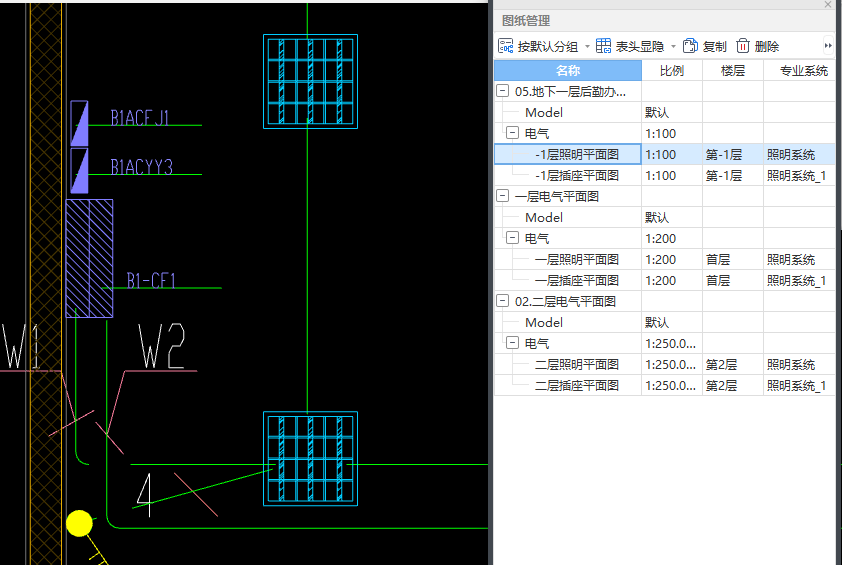Open the 按默认分组 dropdown arrow
This screenshot has height=565, width=842.
[587, 47]
